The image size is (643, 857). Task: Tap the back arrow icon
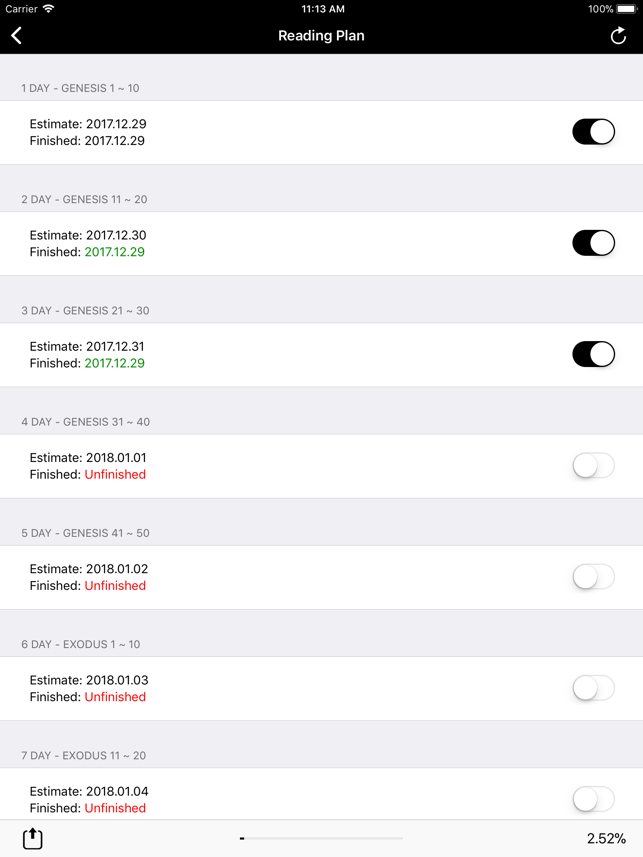tap(16, 36)
